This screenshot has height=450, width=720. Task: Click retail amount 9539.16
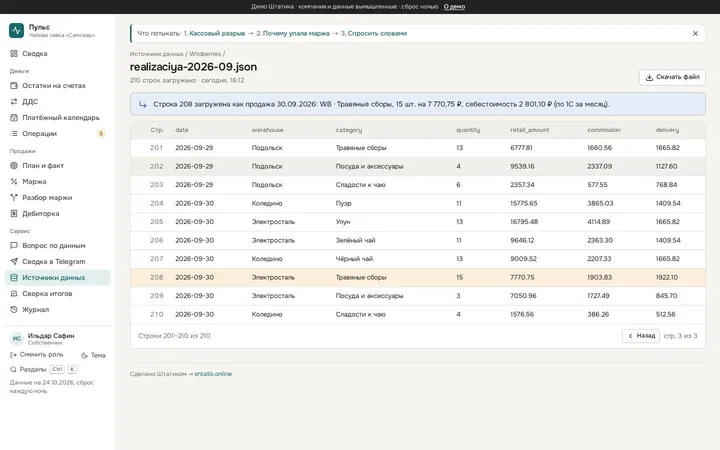pyautogui.click(x=522, y=166)
